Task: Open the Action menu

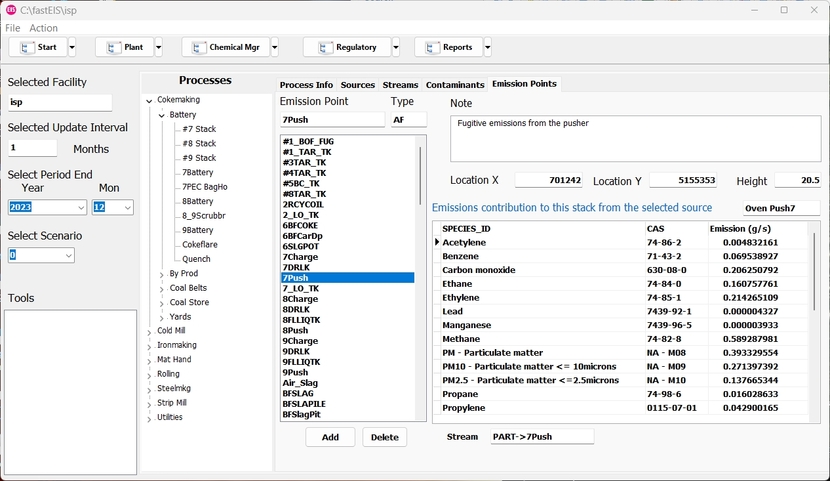Action: coord(43,28)
